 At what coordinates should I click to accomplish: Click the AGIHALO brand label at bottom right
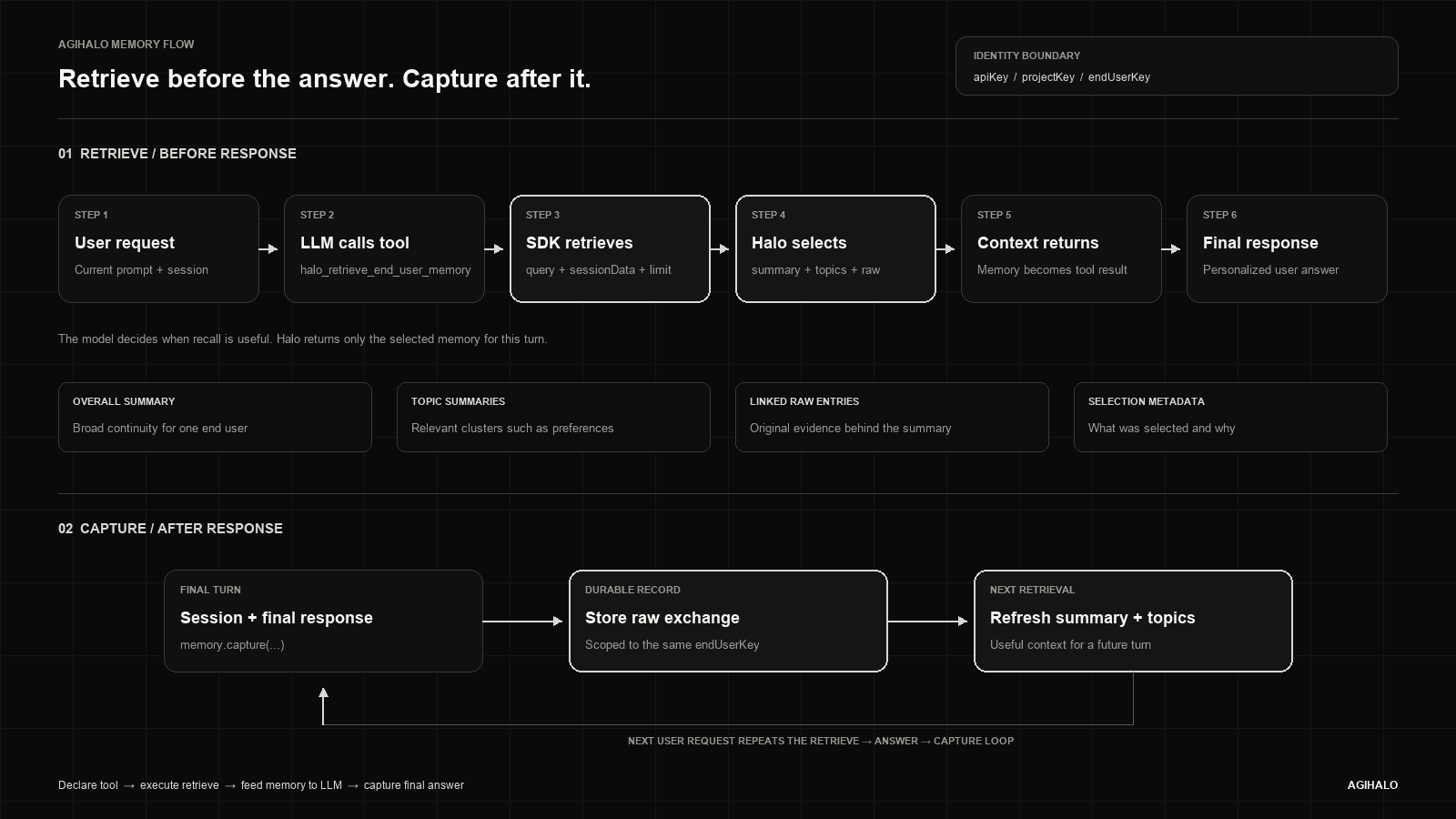pos(1372,785)
